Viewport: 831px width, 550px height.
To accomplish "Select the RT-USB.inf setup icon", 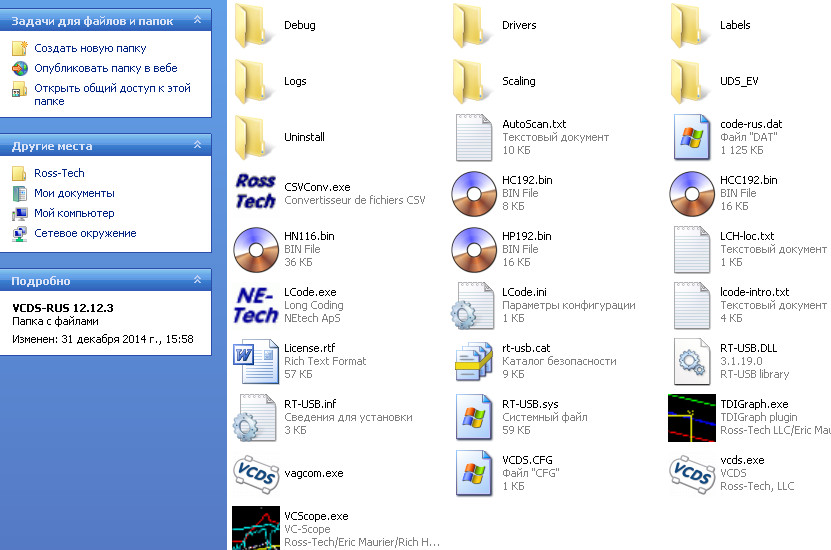I will (x=254, y=418).
